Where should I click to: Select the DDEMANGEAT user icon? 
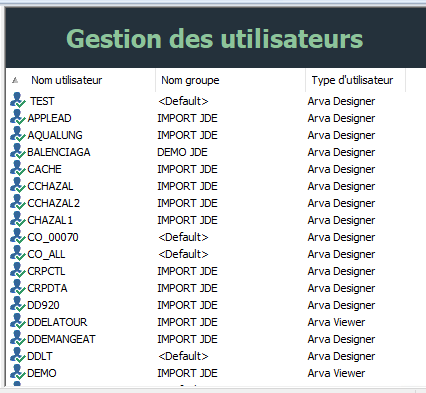pos(18,338)
